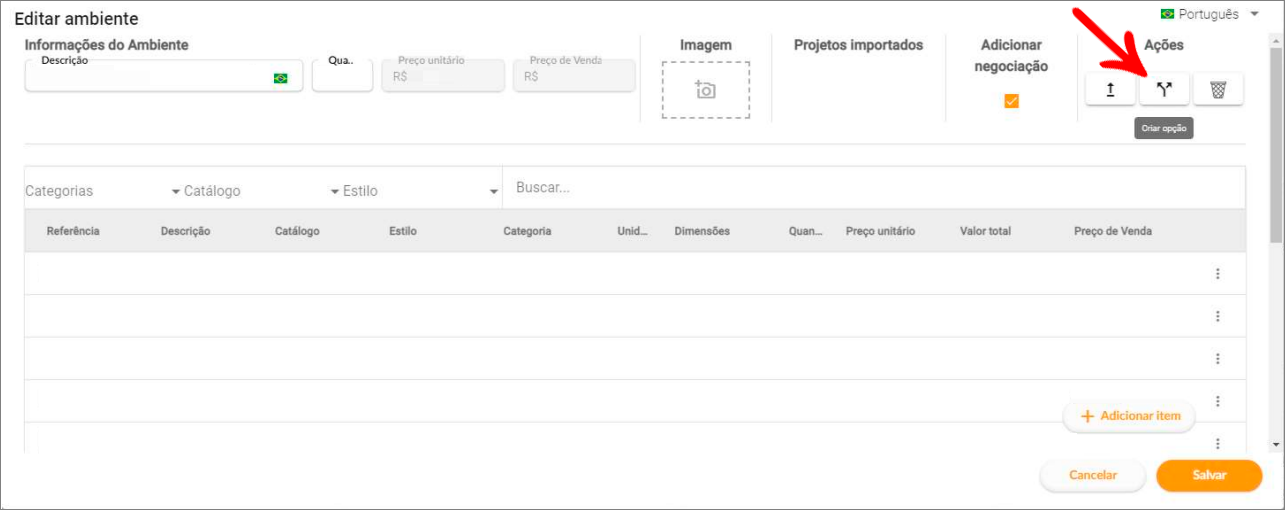Click the vertical scrollbar thumb
Viewport: 1285px width, 510px height.
point(1275,145)
